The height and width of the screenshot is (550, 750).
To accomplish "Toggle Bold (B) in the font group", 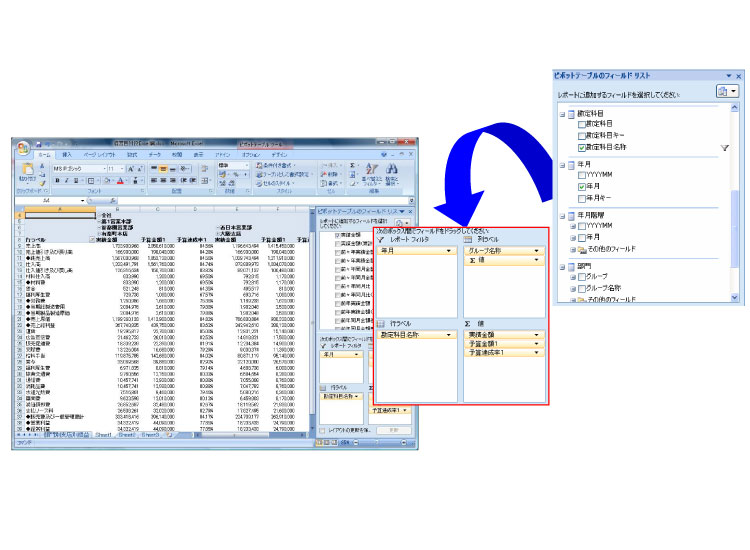I will (57, 181).
